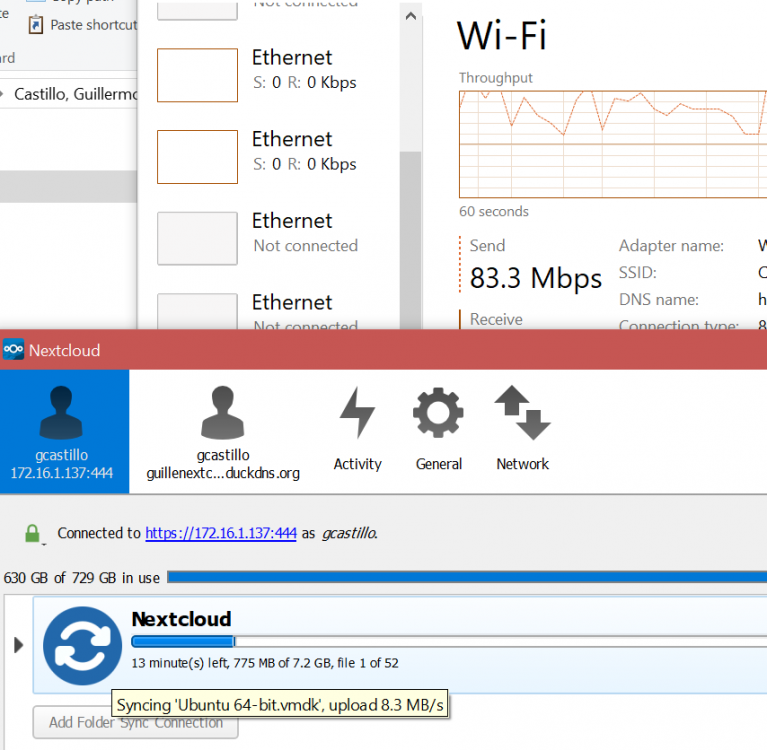Screen dimensions: 767x750
Task: Click the green lock connection icon
Action: [32, 534]
